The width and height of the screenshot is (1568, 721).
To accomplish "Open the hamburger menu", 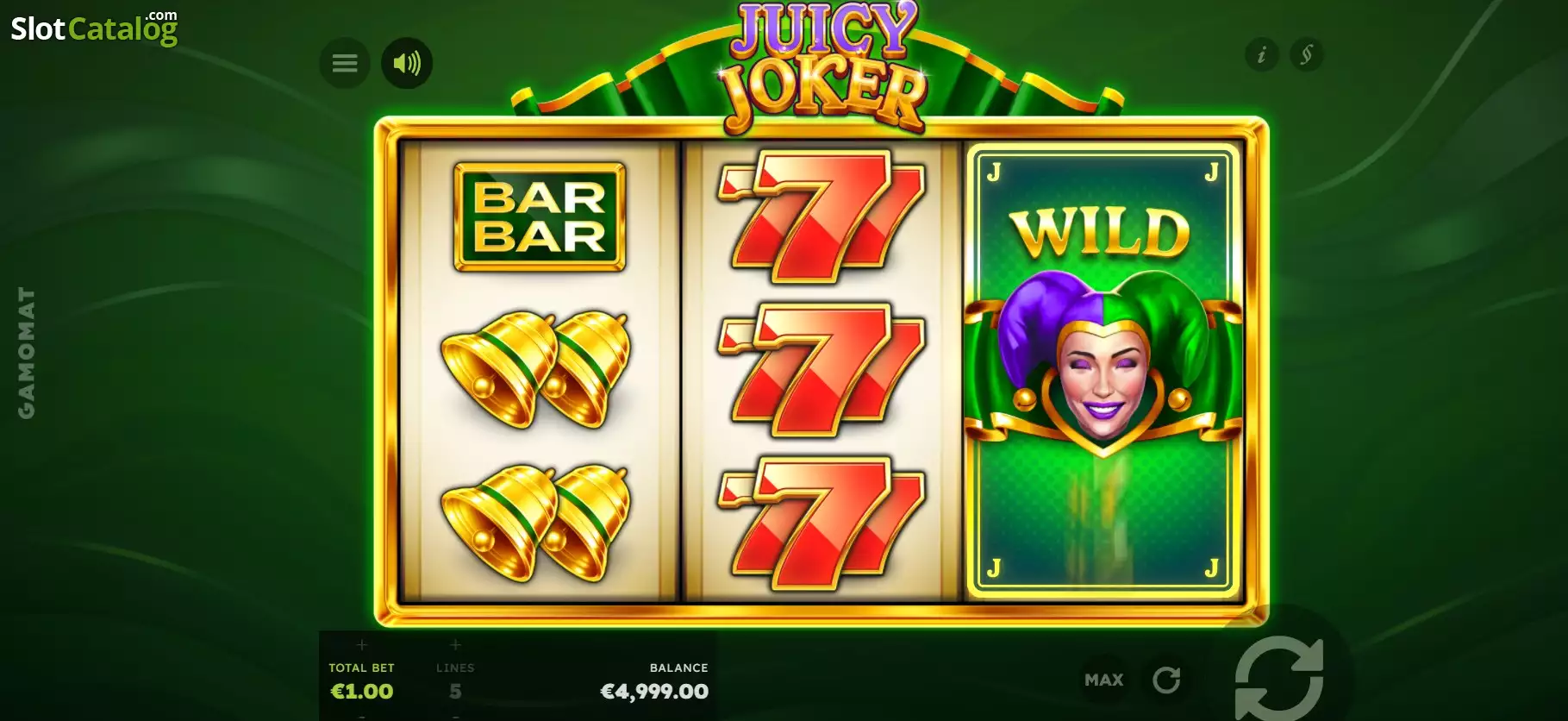I will coord(345,63).
